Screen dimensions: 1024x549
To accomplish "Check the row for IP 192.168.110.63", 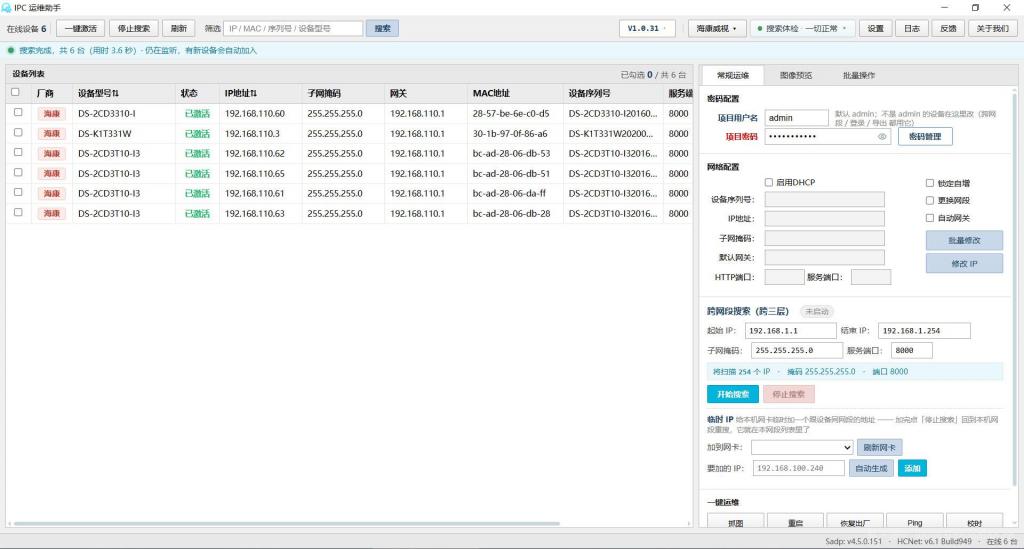I will coord(18,212).
